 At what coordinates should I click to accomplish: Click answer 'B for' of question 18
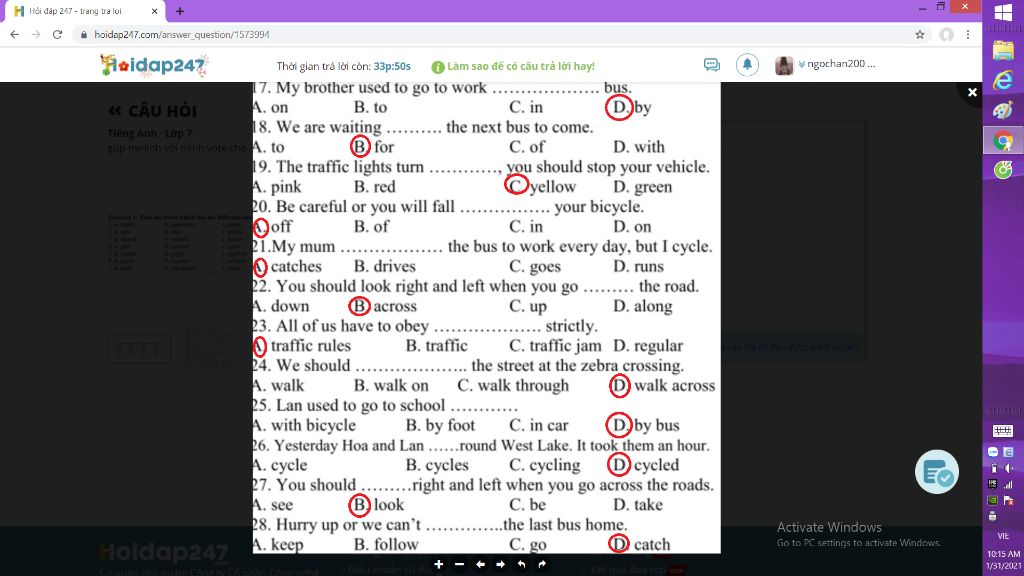[372, 146]
